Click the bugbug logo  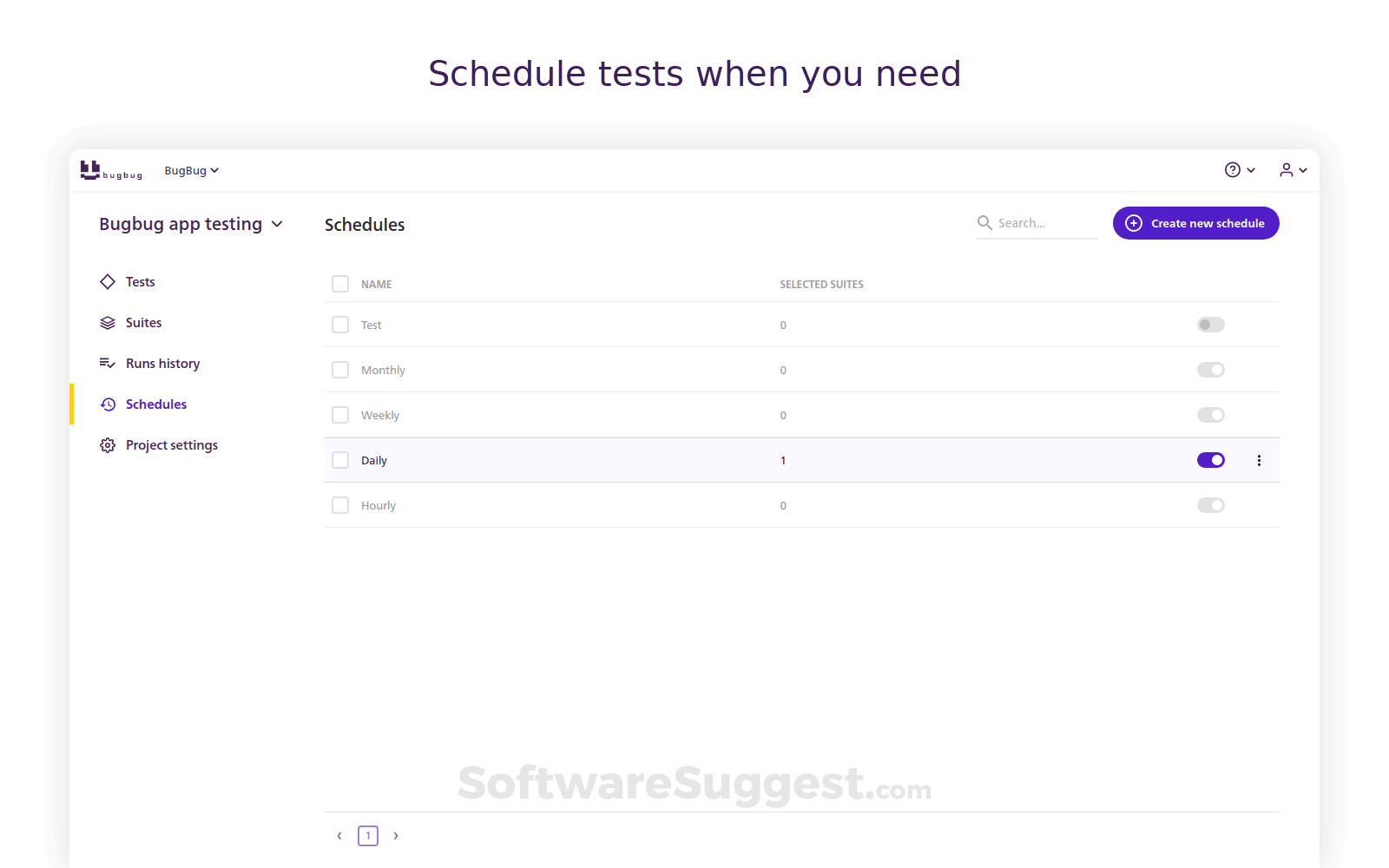click(111, 170)
